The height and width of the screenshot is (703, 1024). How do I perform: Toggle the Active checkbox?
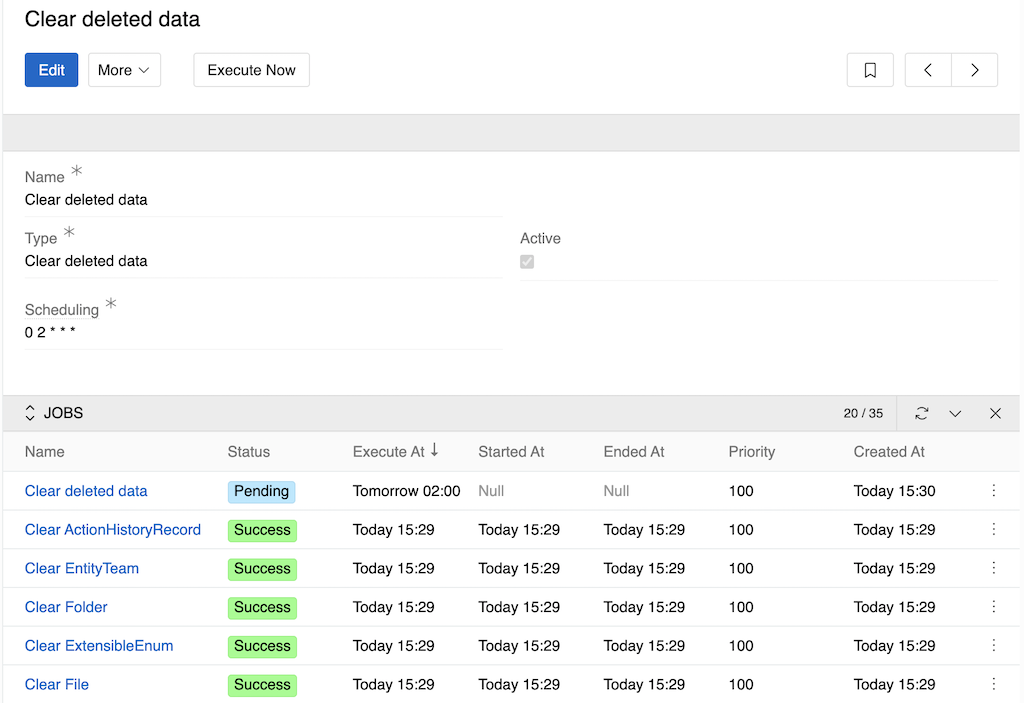[527, 262]
